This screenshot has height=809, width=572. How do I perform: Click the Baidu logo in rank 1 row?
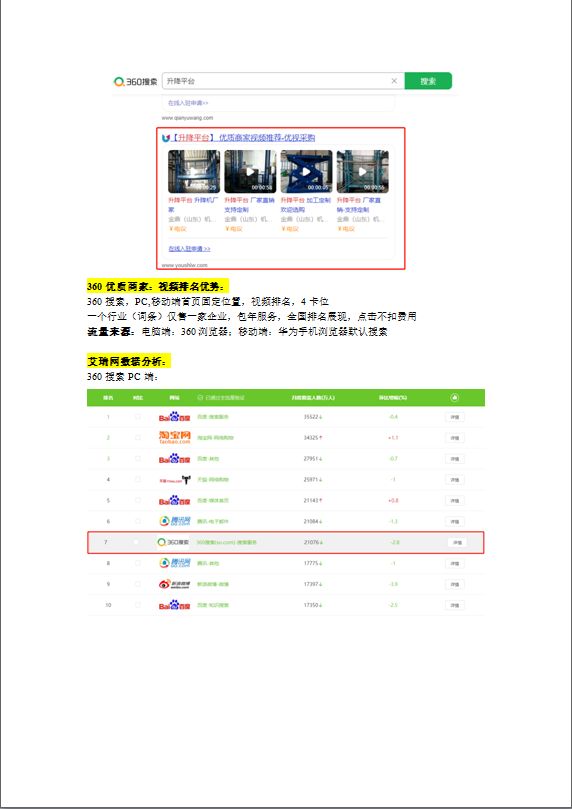click(175, 417)
